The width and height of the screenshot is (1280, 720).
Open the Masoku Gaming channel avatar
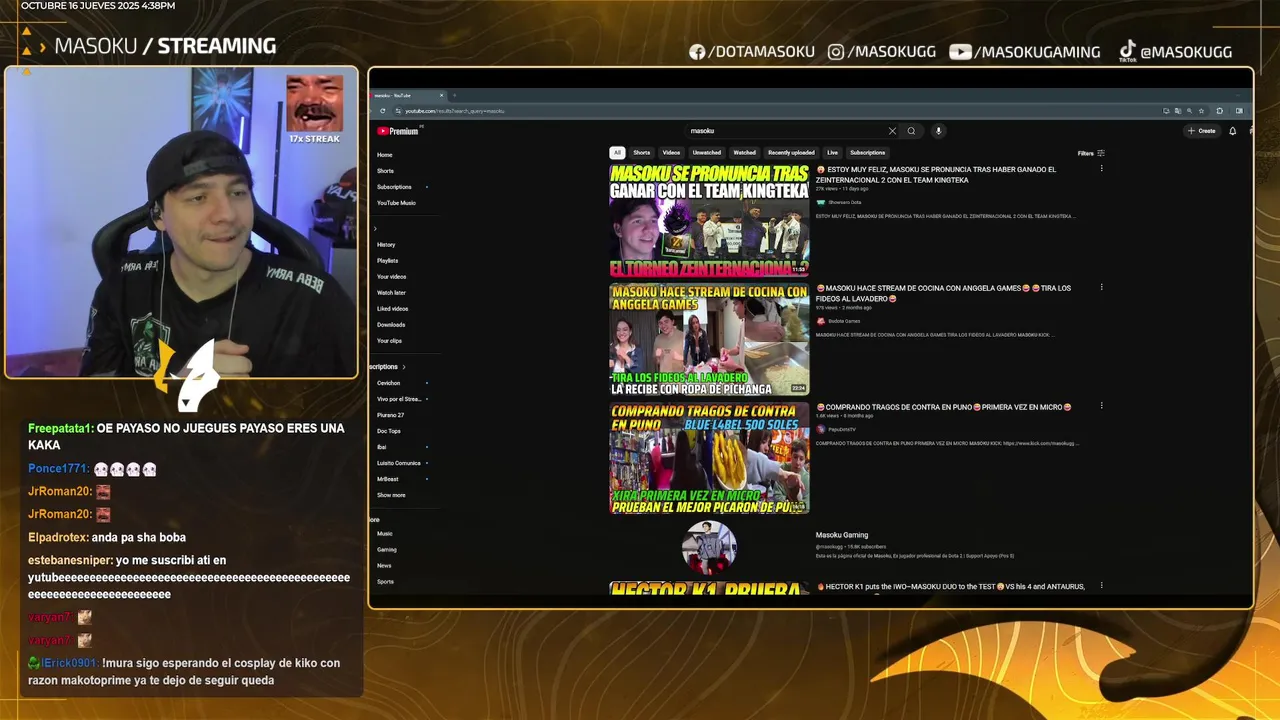tap(709, 548)
